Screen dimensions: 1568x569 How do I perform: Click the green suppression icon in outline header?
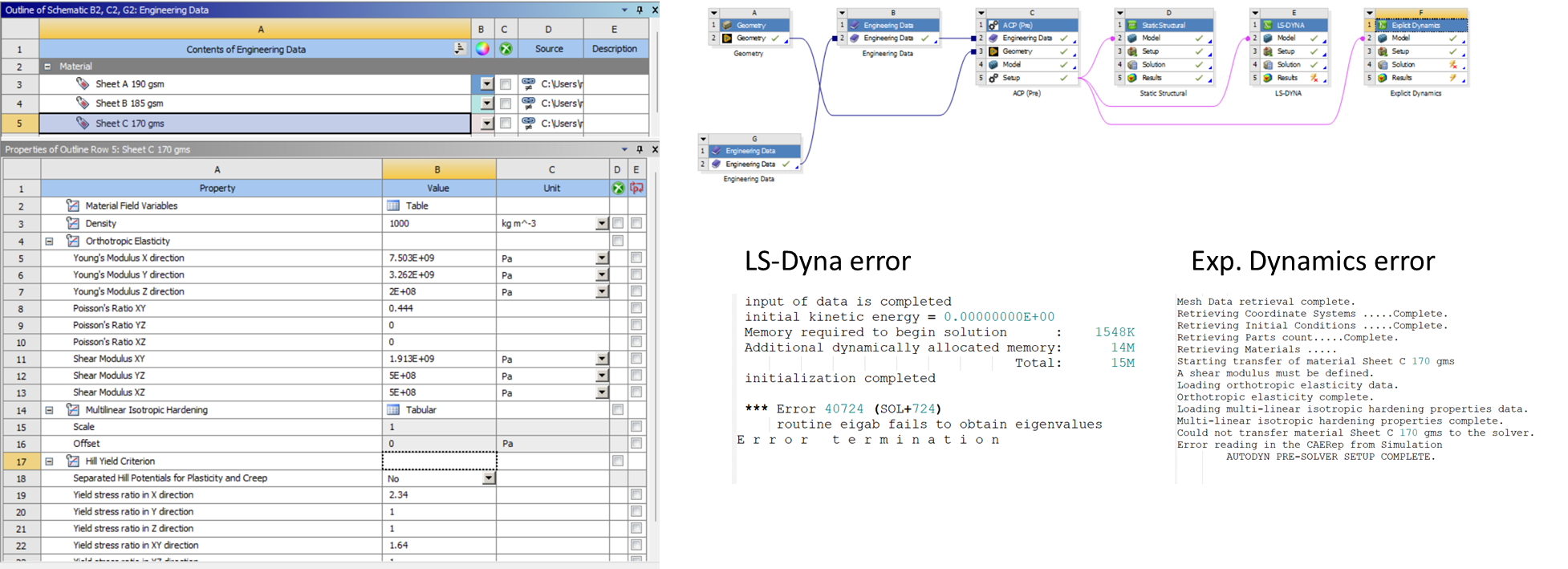click(x=506, y=49)
